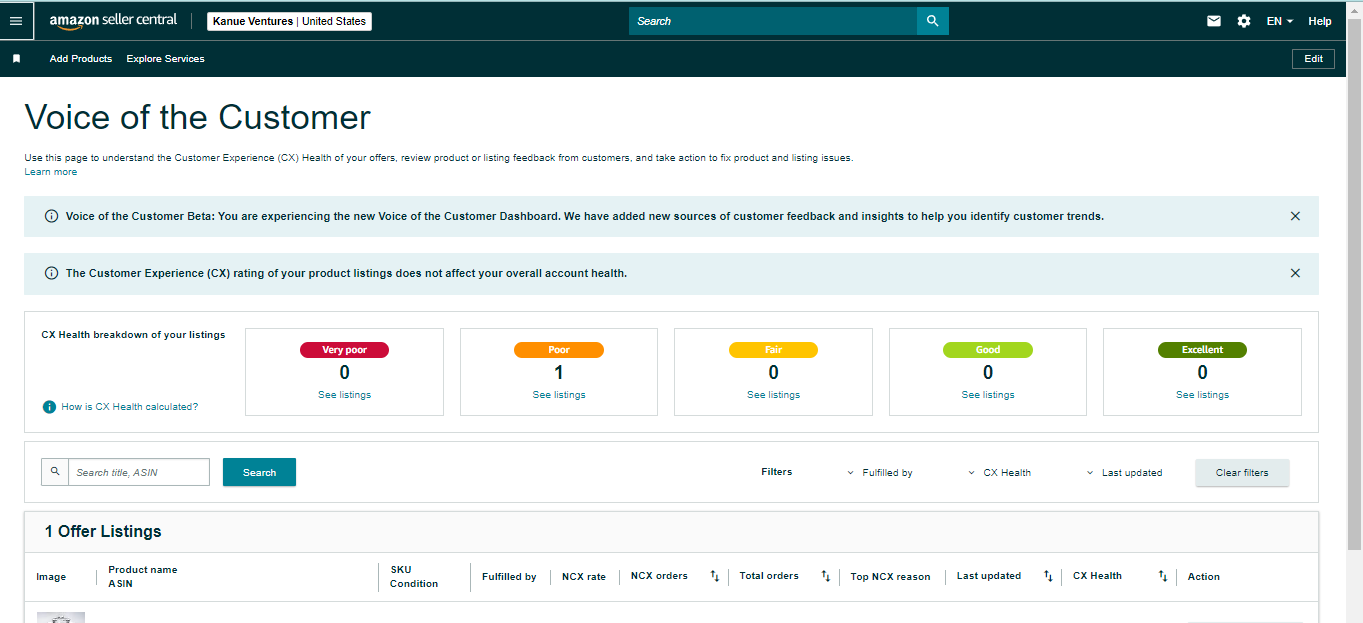Click the Voice of the Customer title
This screenshot has height=623, width=1363.
click(198, 117)
